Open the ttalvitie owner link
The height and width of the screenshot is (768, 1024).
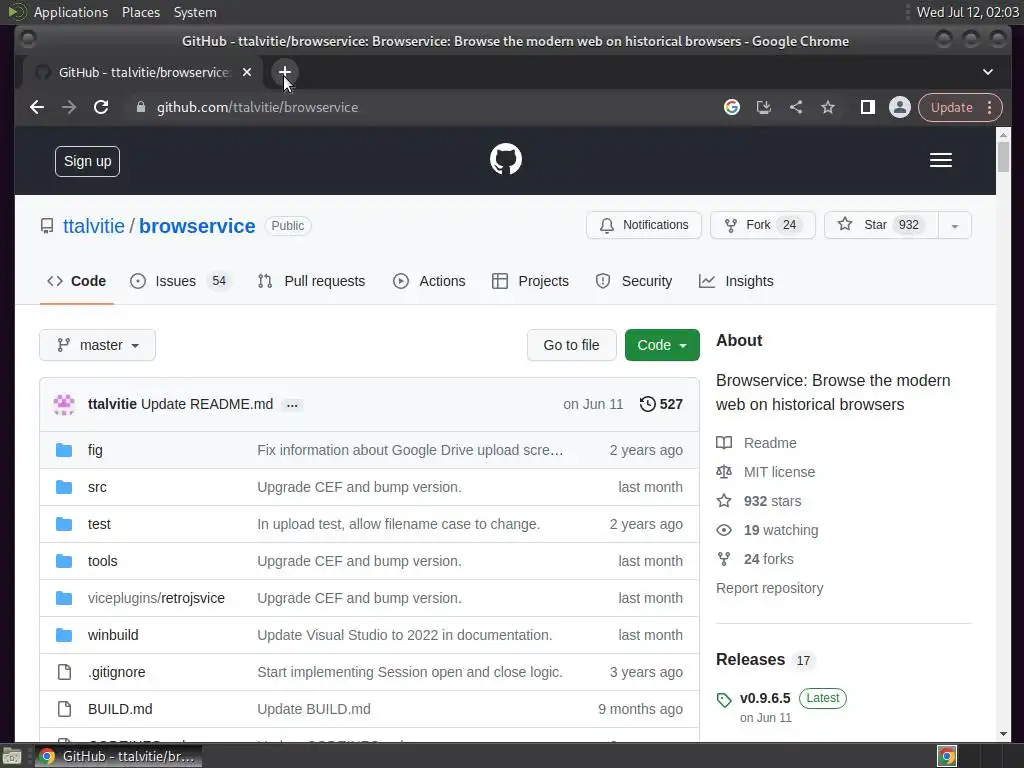coord(93,226)
